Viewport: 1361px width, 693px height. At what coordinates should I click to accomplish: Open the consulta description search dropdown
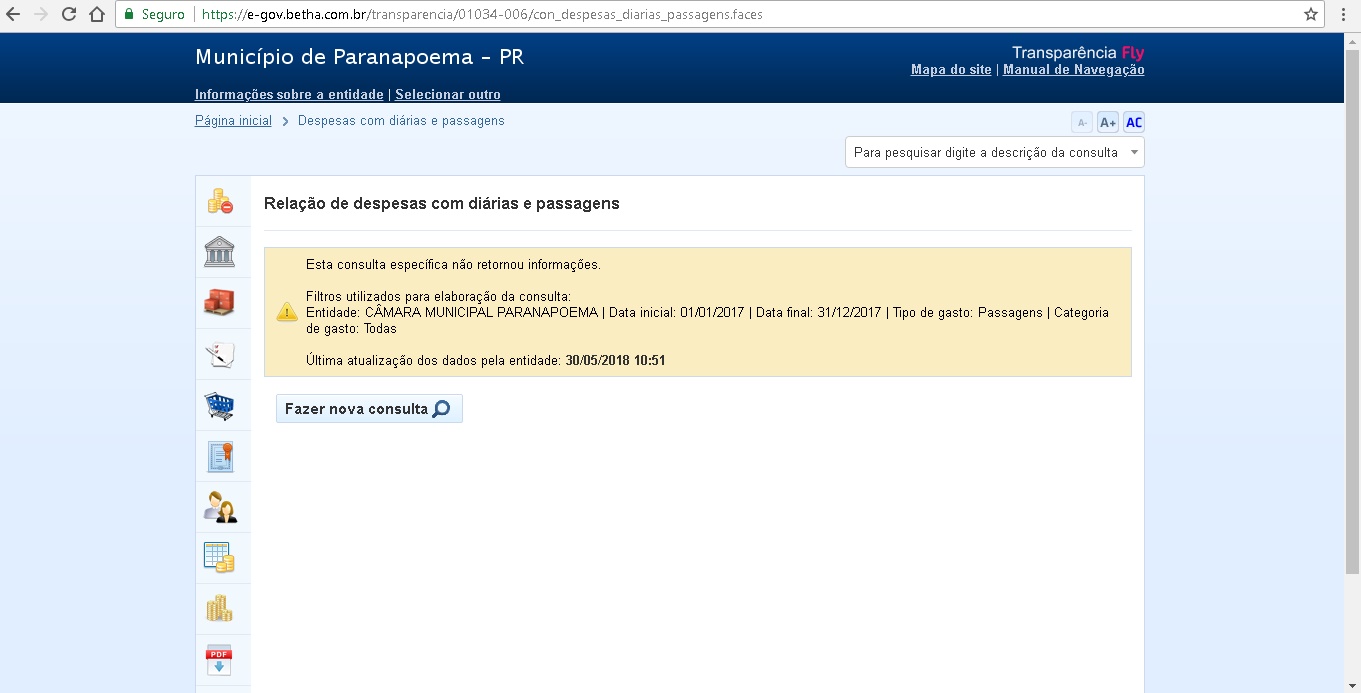click(995, 152)
